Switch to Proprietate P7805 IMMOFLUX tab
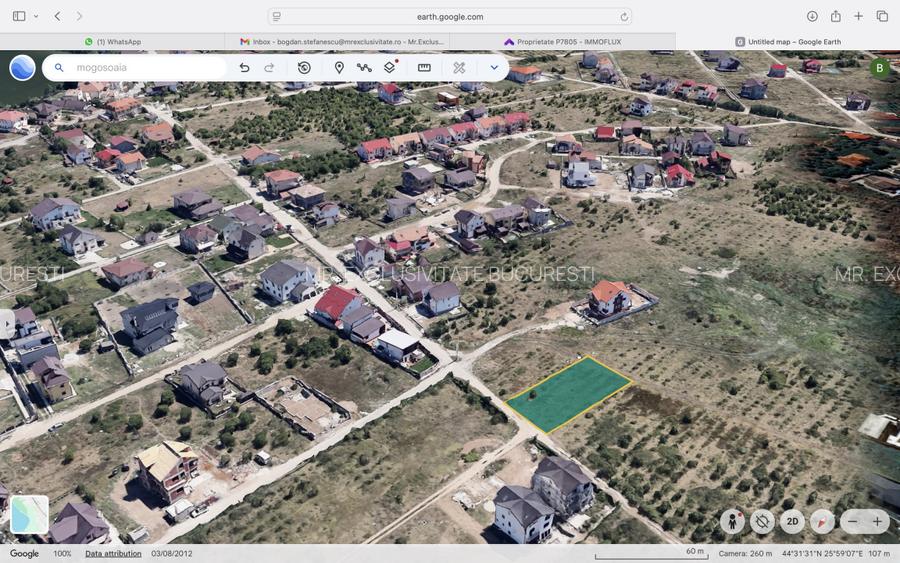The height and width of the screenshot is (563, 900). click(x=561, y=42)
